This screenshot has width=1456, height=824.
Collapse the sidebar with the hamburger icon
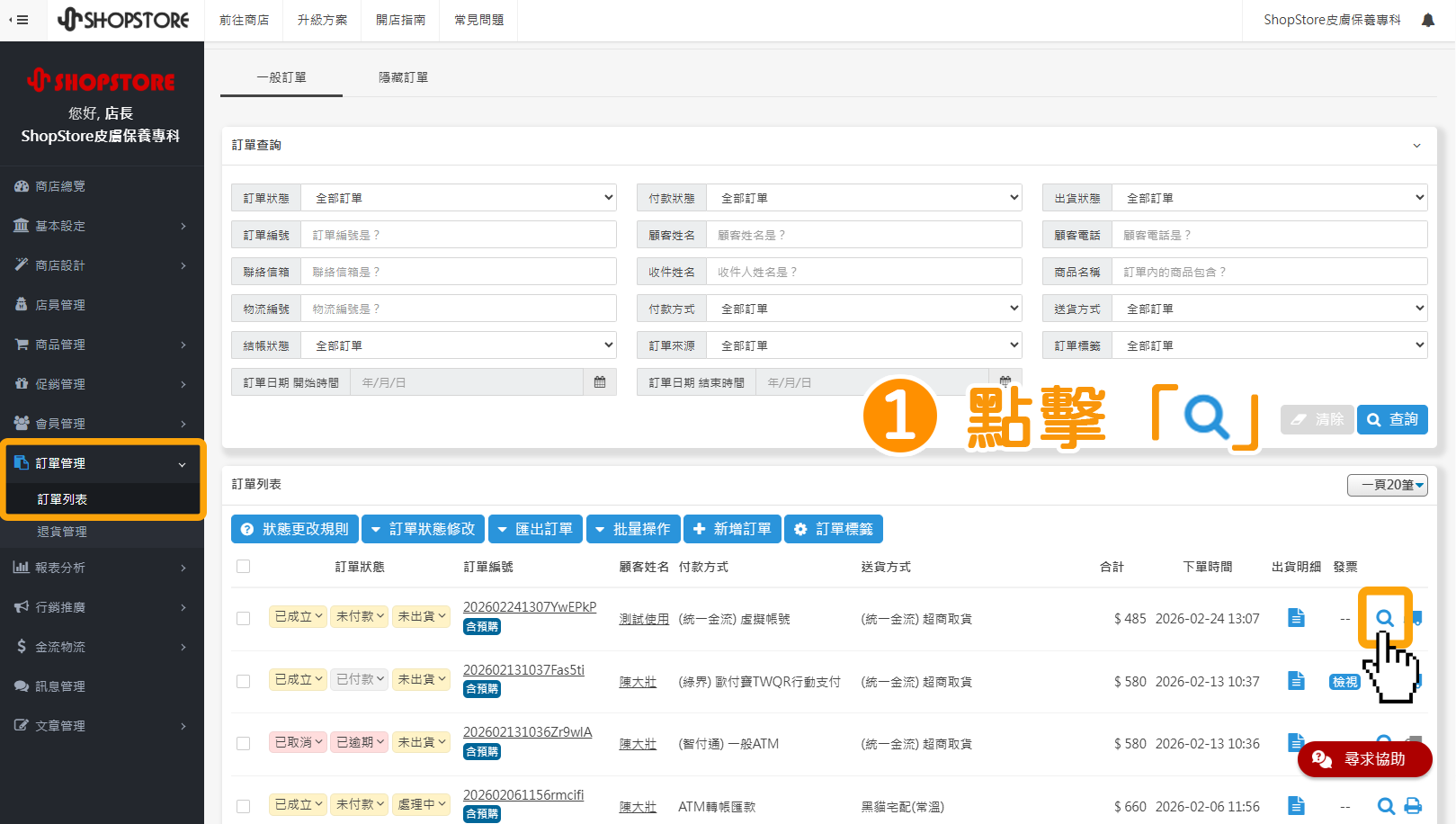(x=20, y=20)
